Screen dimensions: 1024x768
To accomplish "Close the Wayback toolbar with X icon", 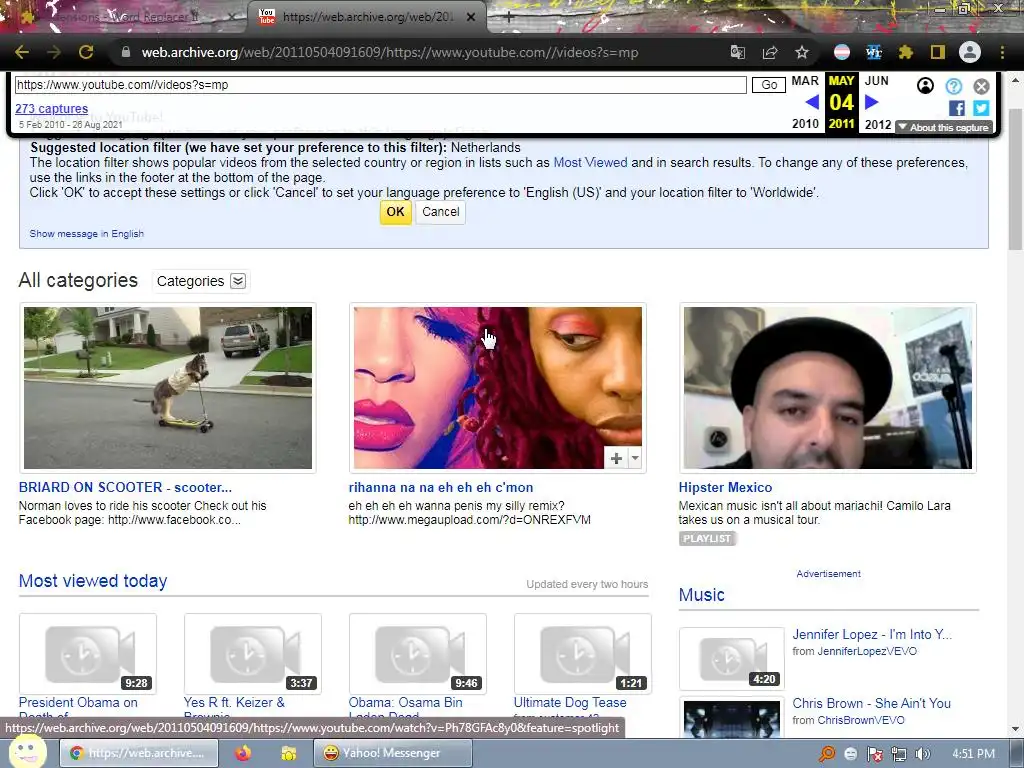I will pyautogui.click(x=981, y=86).
